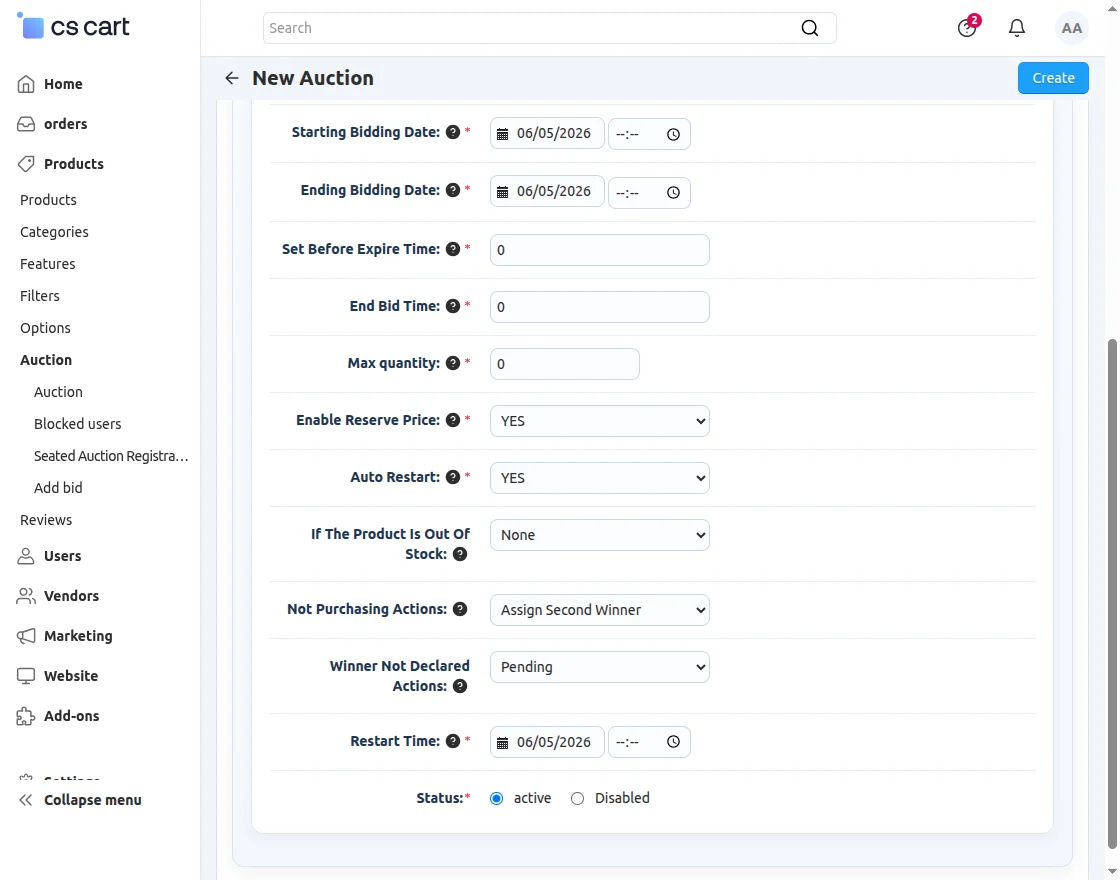Open the Reviews menu item
The image size is (1120, 880).
(46, 521)
